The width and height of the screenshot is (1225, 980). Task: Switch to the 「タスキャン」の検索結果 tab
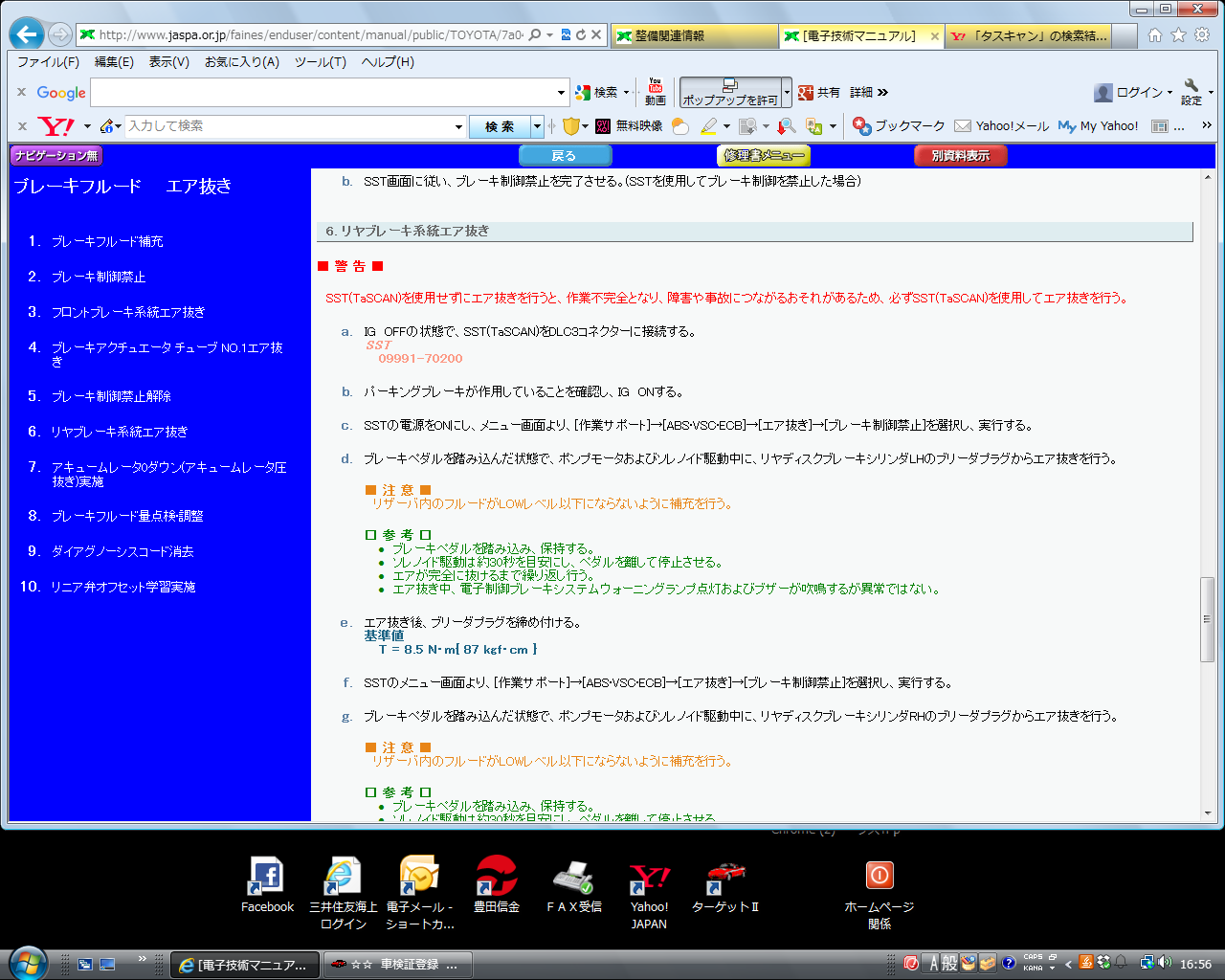point(1031,35)
